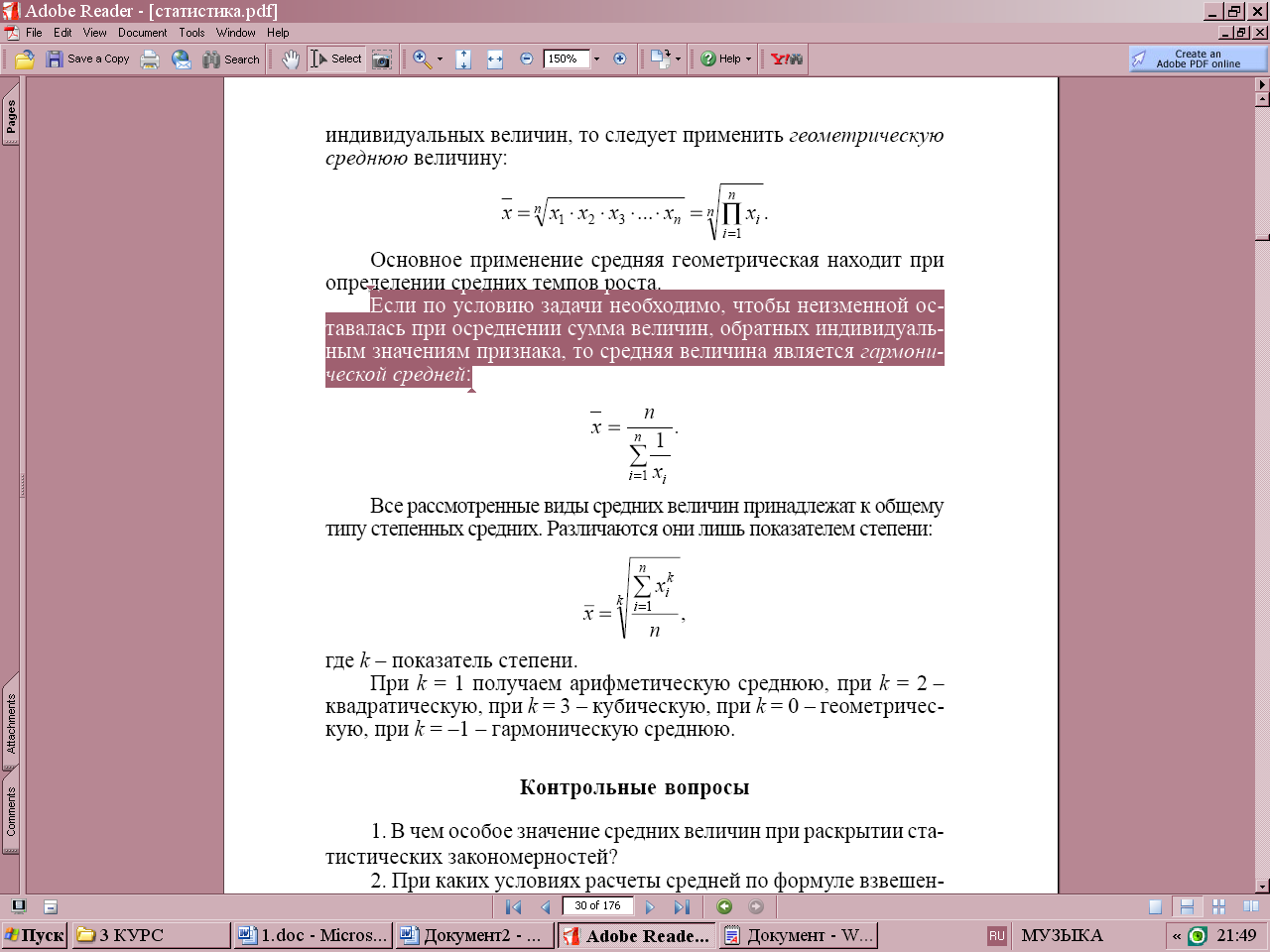The image size is (1270, 952).
Task: Click the Fit Width icon
Action: click(495, 59)
